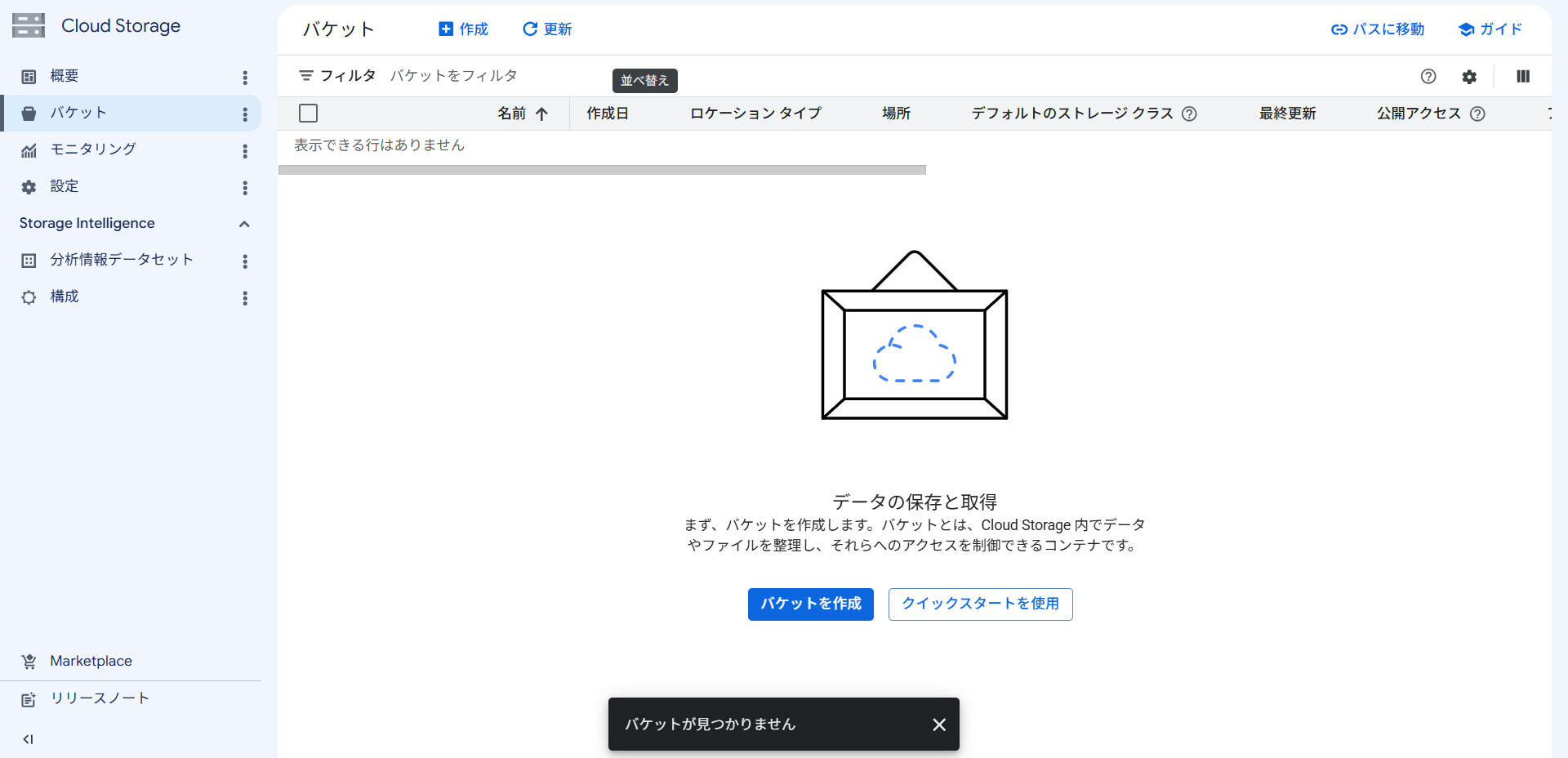This screenshot has height=758, width=1568.
Task: Click the blue バケットを作成 button
Action: pyautogui.click(x=811, y=604)
